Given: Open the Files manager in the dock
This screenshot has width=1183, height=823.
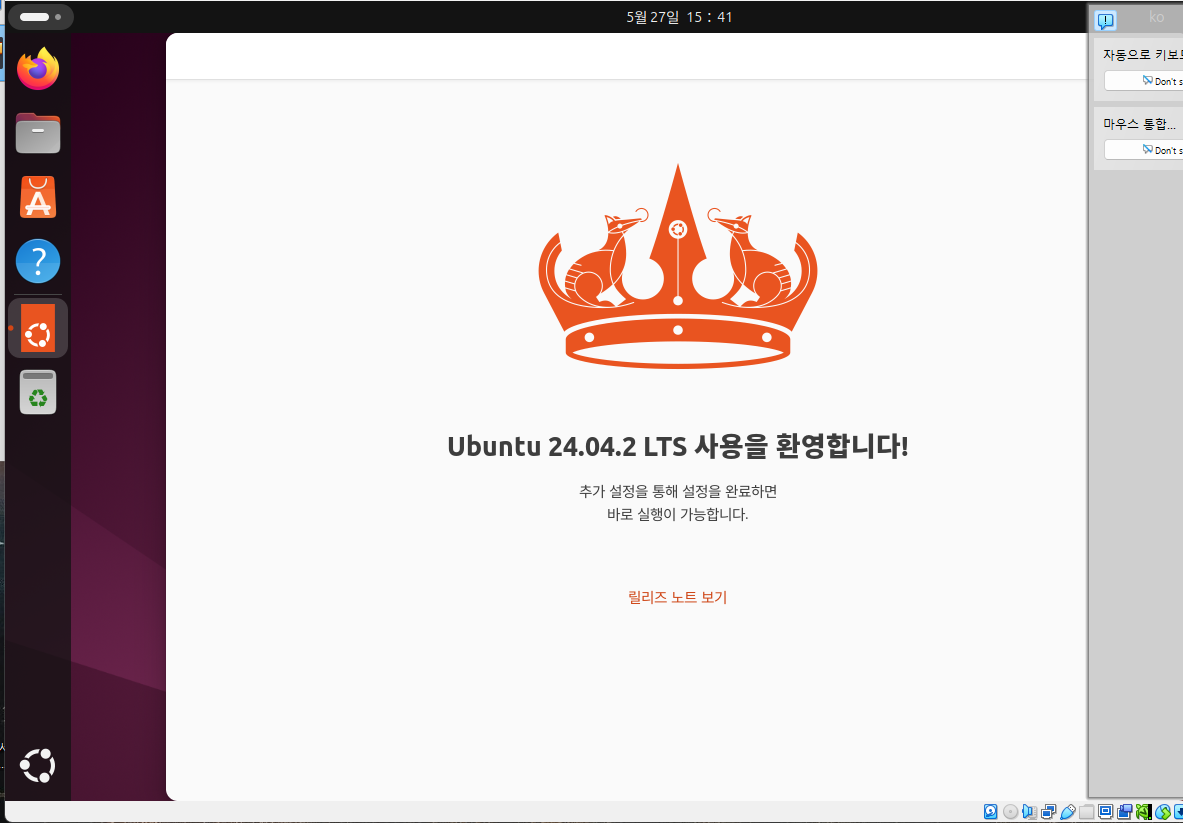Looking at the screenshot, I should 38,133.
